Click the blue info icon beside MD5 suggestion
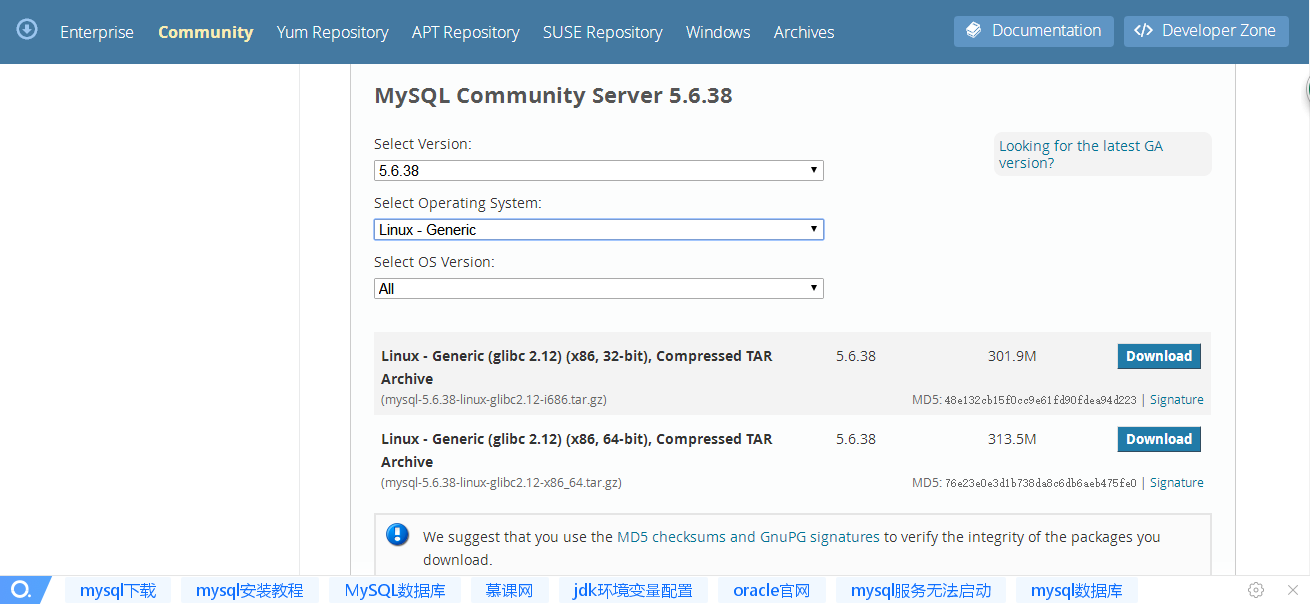Screen dimensions: 1310x604 click(x=398, y=534)
